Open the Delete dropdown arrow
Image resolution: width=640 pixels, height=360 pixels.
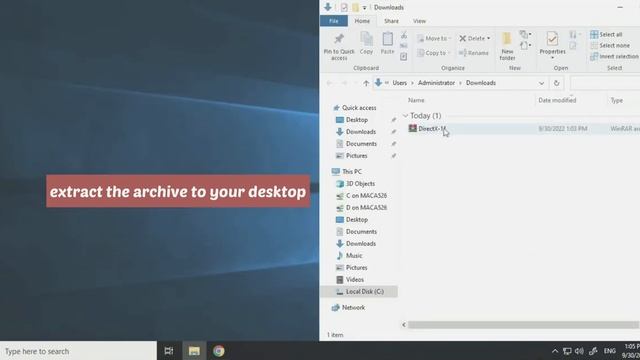(489, 38)
